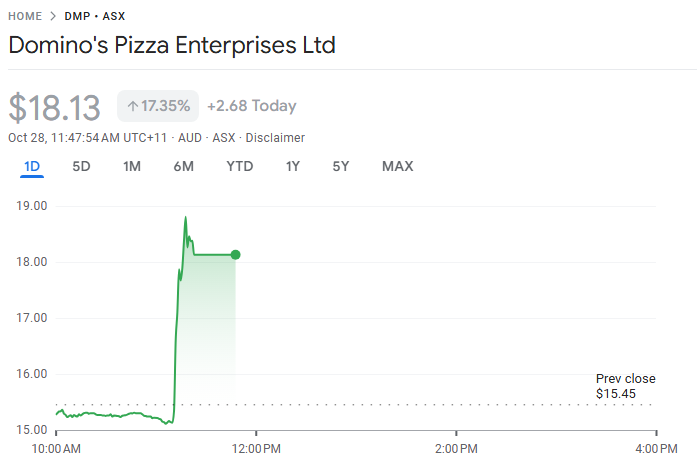The height and width of the screenshot is (473, 697).
Task: Show the 1M price history
Action: tap(132, 166)
